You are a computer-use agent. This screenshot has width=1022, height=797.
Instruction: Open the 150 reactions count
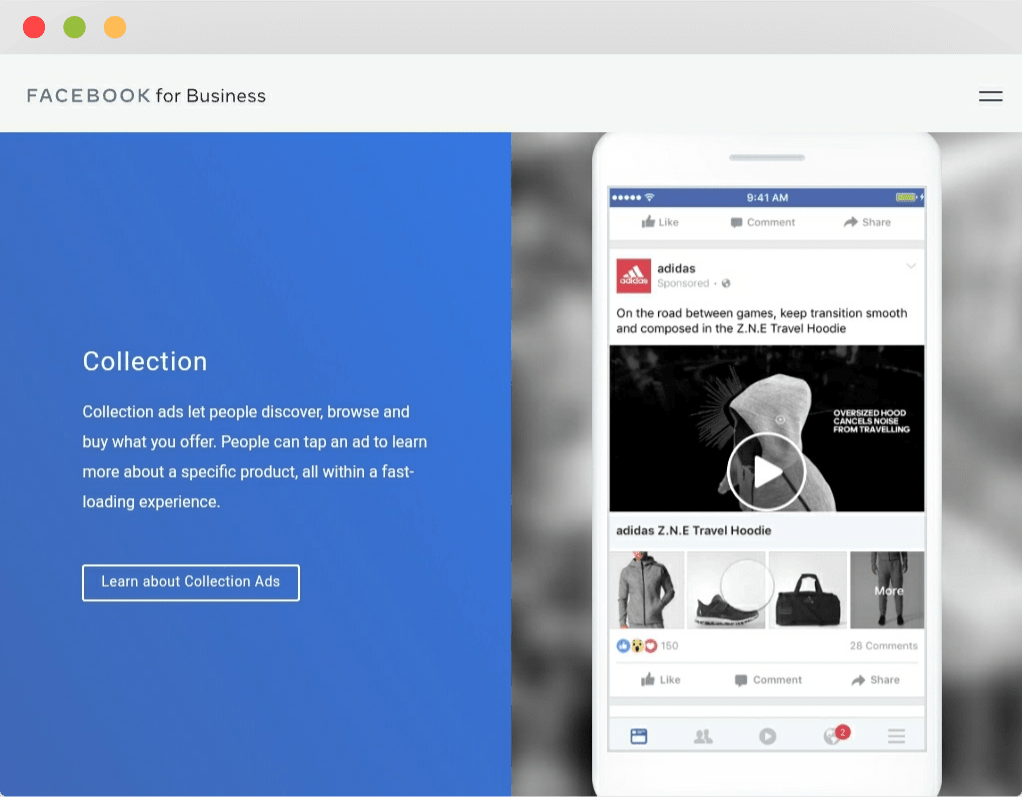(x=669, y=646)
